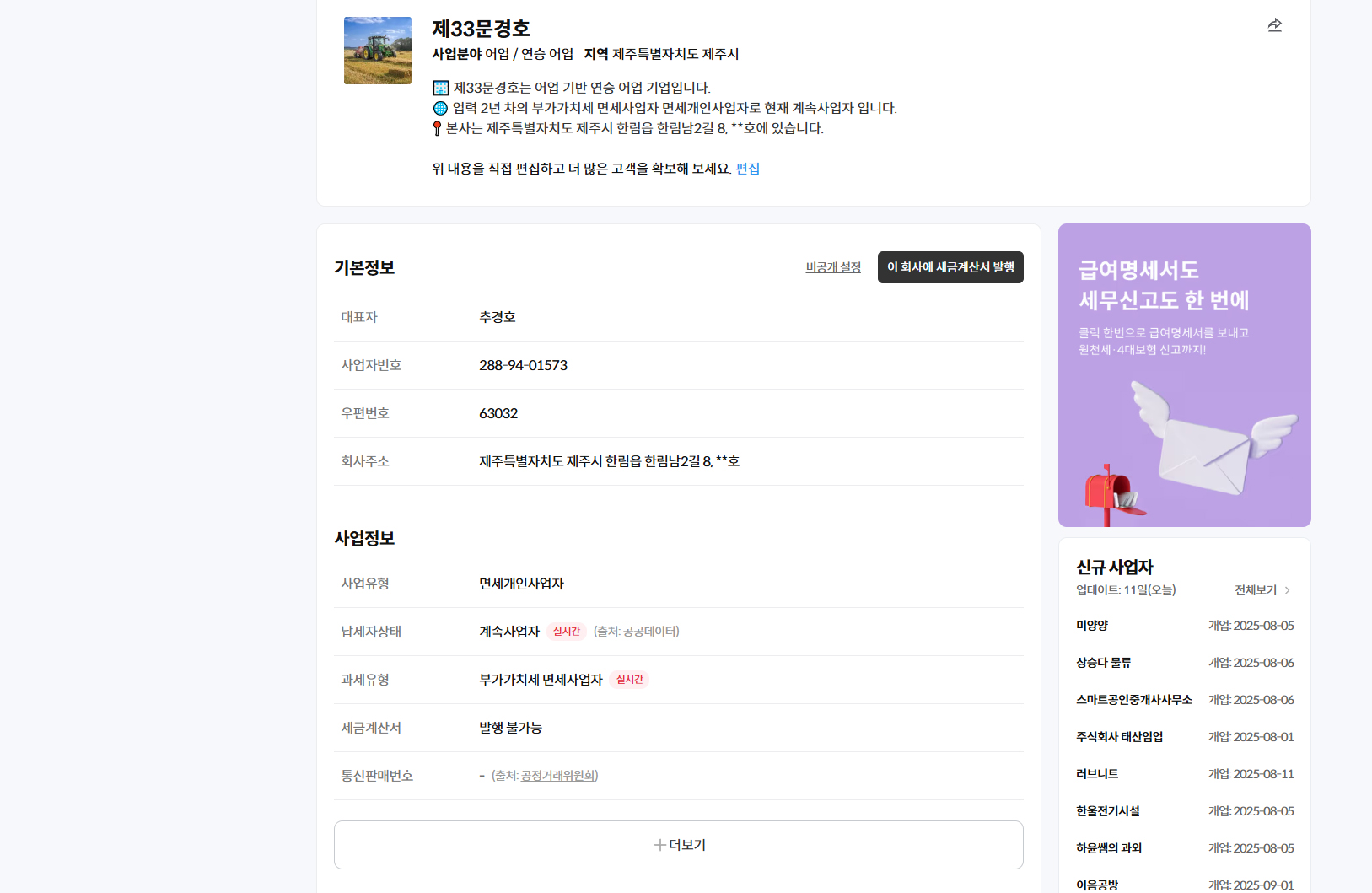Open 전체보기 for new businesses list
1372x893 pixels.
click(x=1255, y=590)
